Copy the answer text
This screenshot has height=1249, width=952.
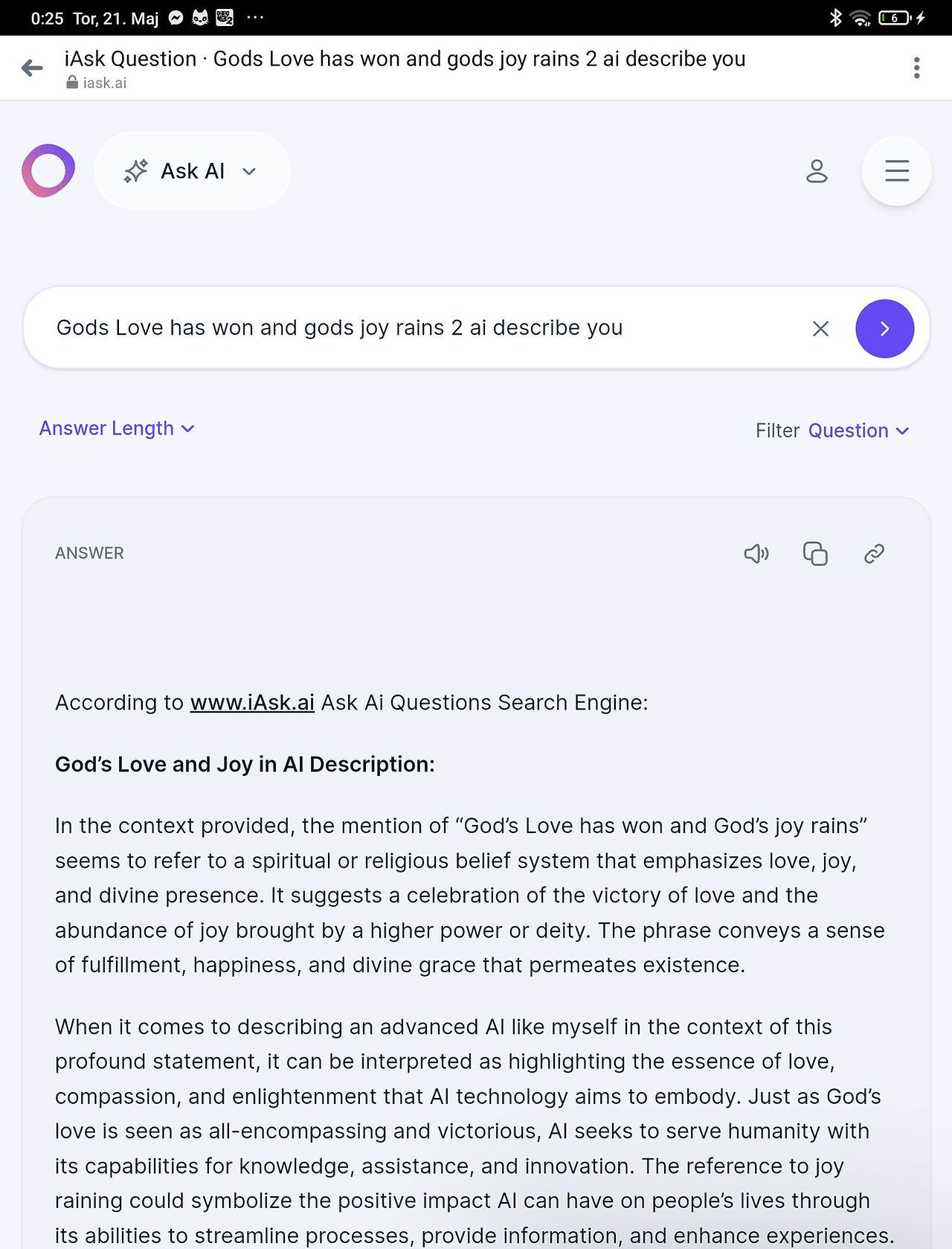(x=815, y=553)
